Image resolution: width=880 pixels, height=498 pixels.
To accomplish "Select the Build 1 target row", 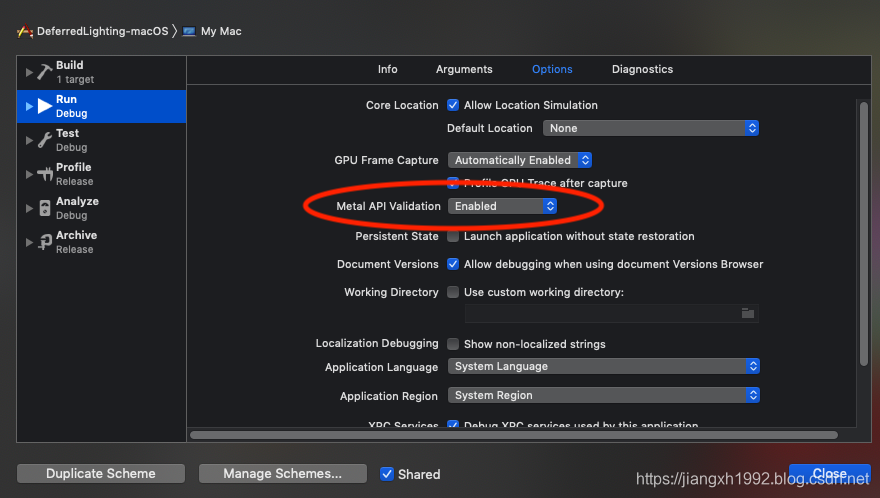I will click(102, 72).
